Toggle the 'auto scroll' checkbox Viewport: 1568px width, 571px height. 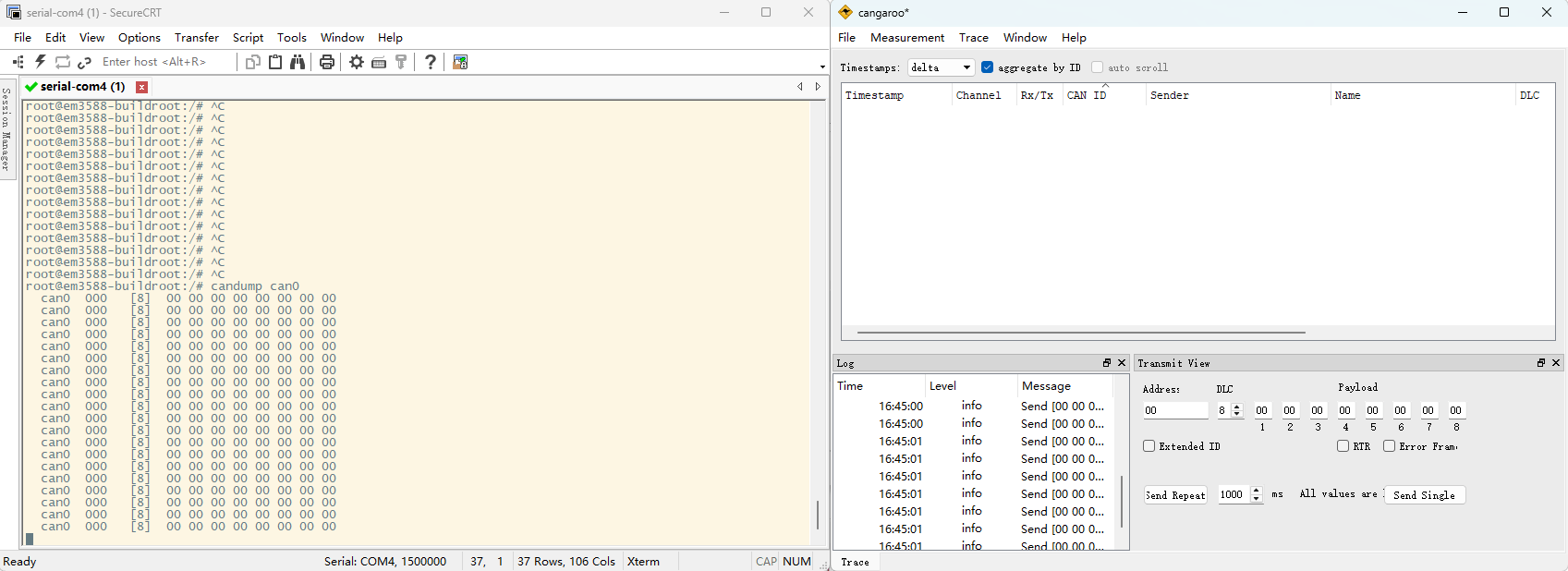click(x=1097, y=67)
